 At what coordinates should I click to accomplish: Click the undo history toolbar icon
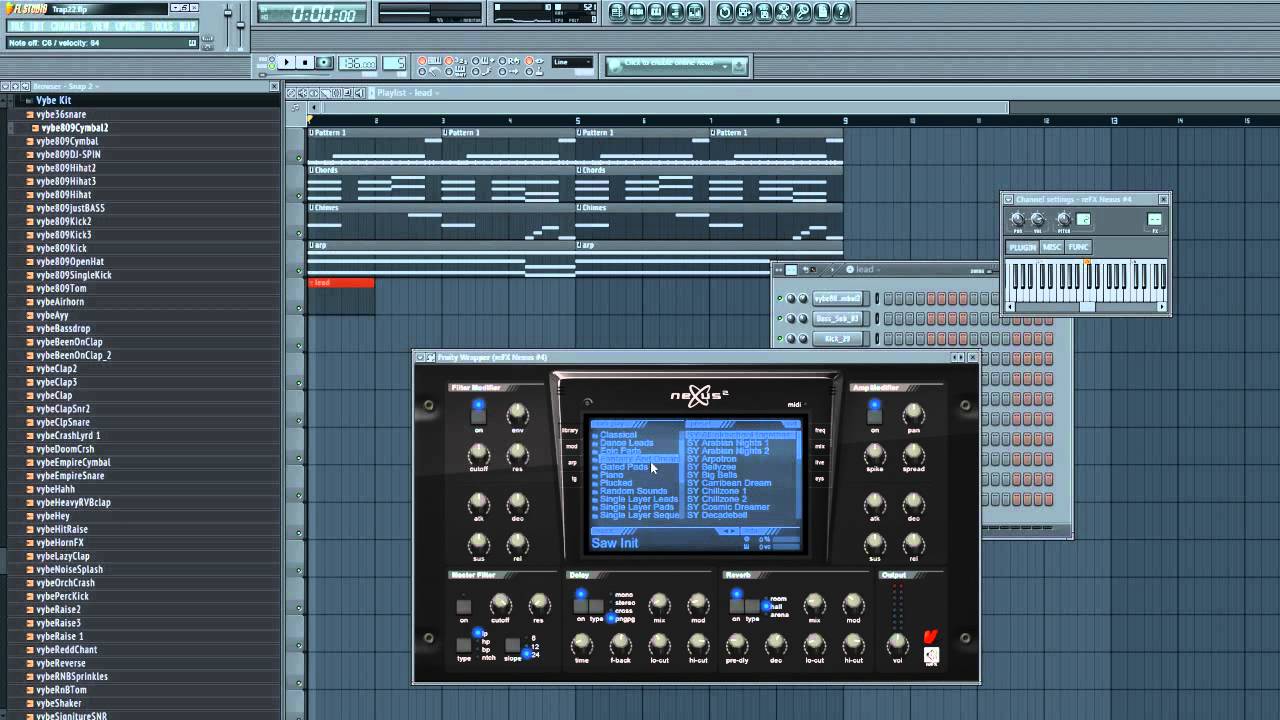coord(725,12)
